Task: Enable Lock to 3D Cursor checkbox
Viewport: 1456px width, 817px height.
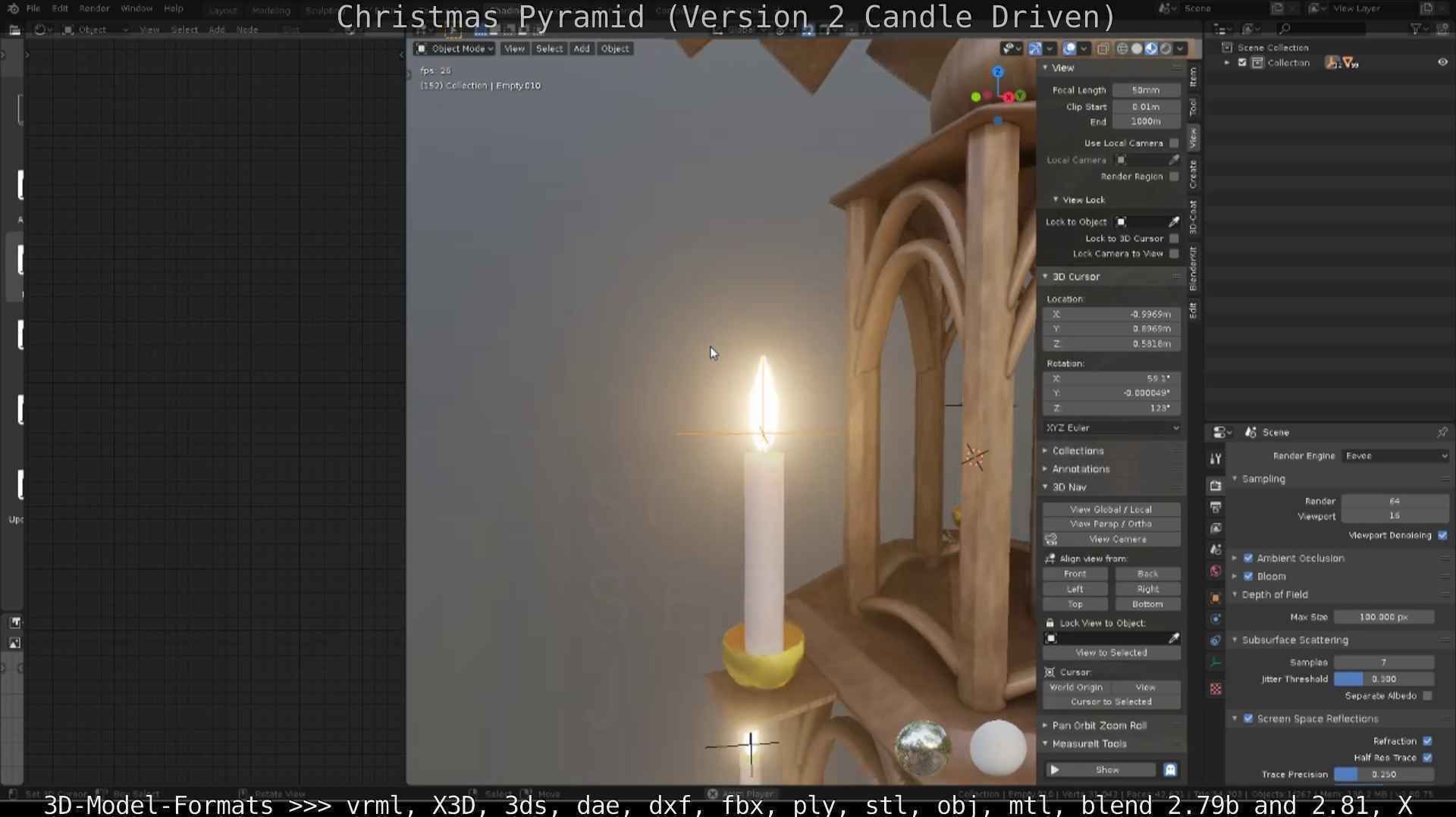Action: [x=1174, y=239]
